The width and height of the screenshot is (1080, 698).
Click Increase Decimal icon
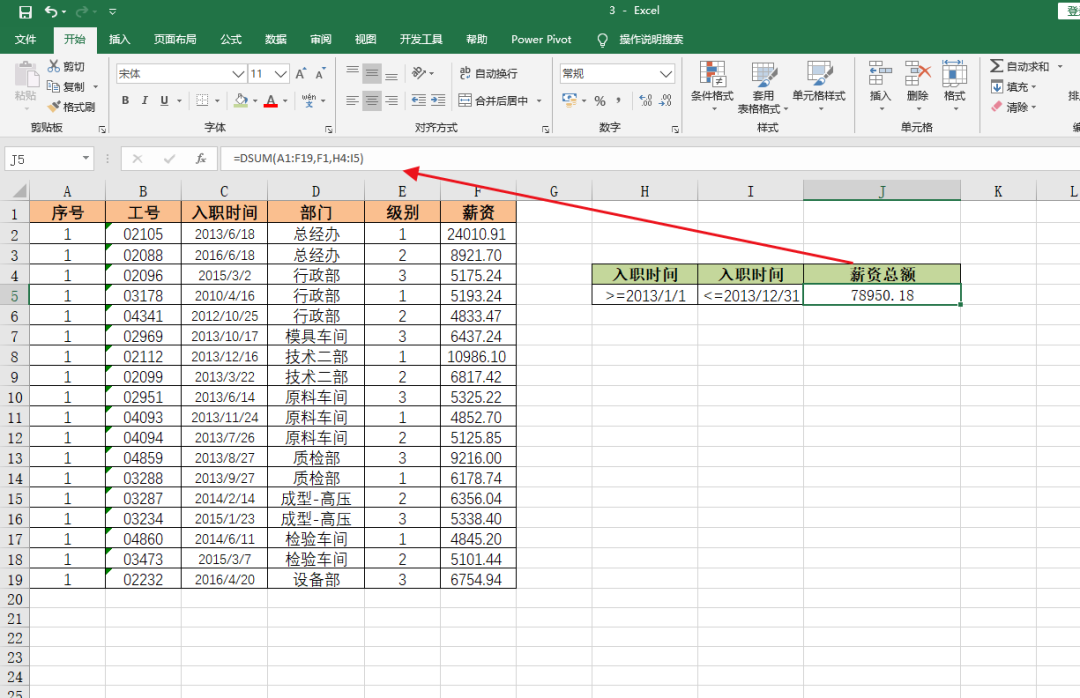point(645,101)
